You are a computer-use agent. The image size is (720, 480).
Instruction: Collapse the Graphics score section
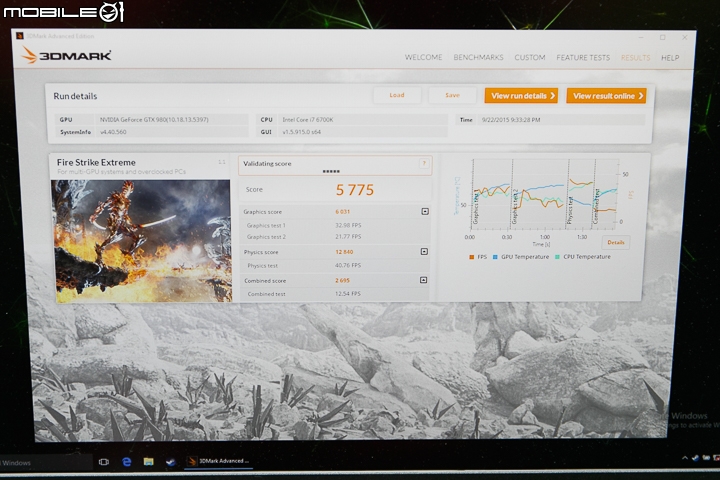coord(425,211)
